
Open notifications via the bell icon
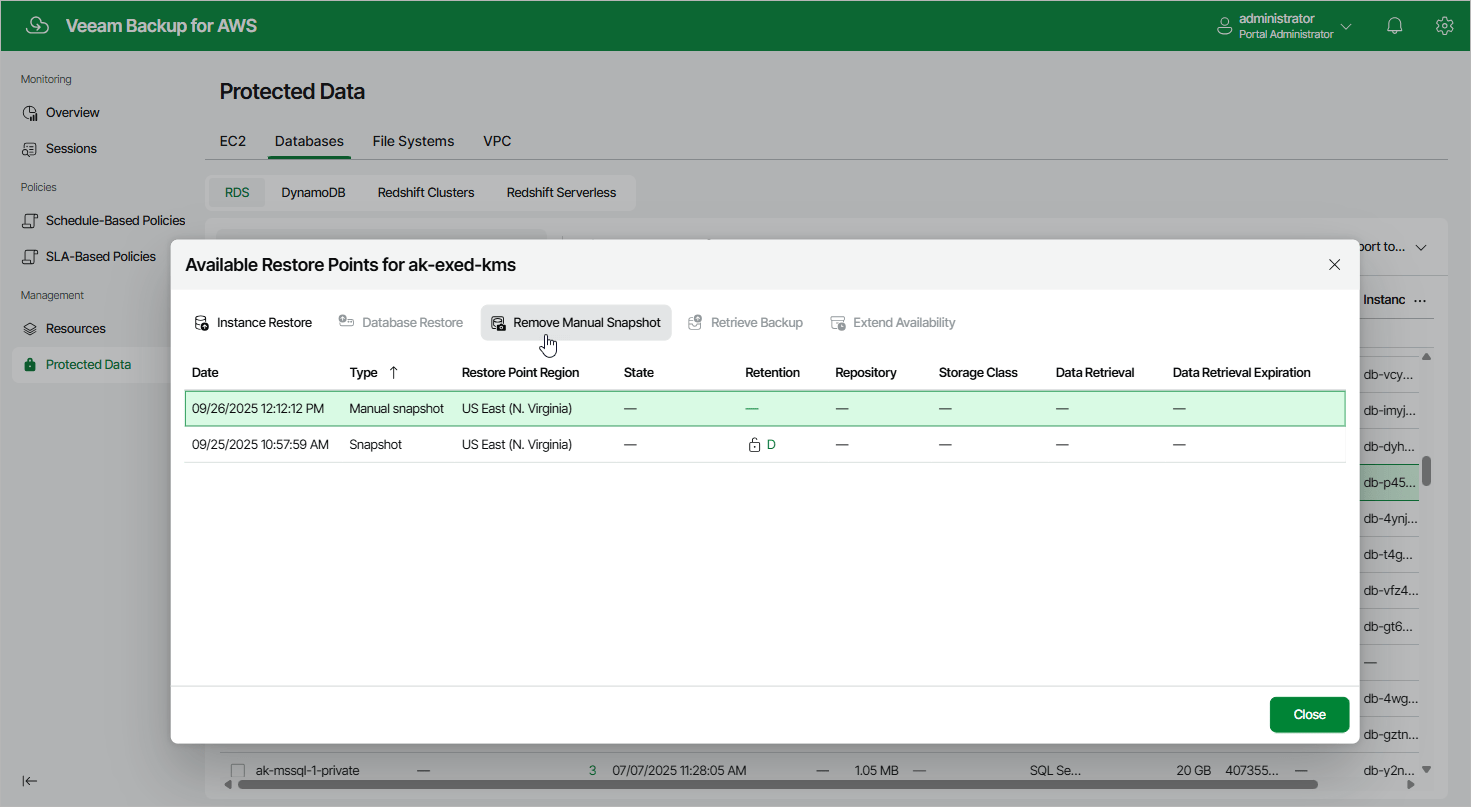1395,25
